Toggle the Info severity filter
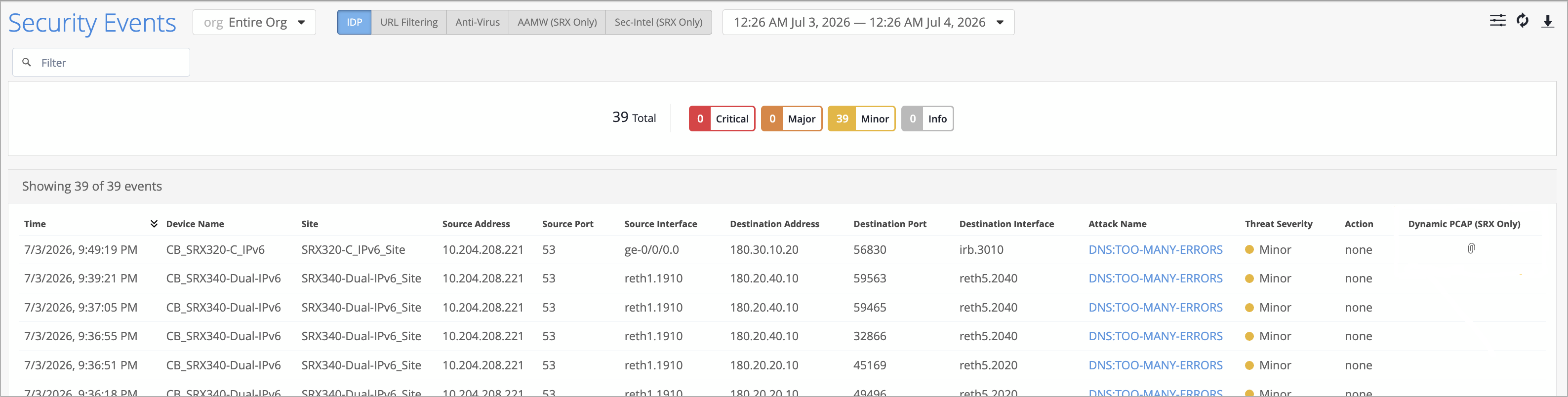This screenshot has height=397, width=1568. 927,119
